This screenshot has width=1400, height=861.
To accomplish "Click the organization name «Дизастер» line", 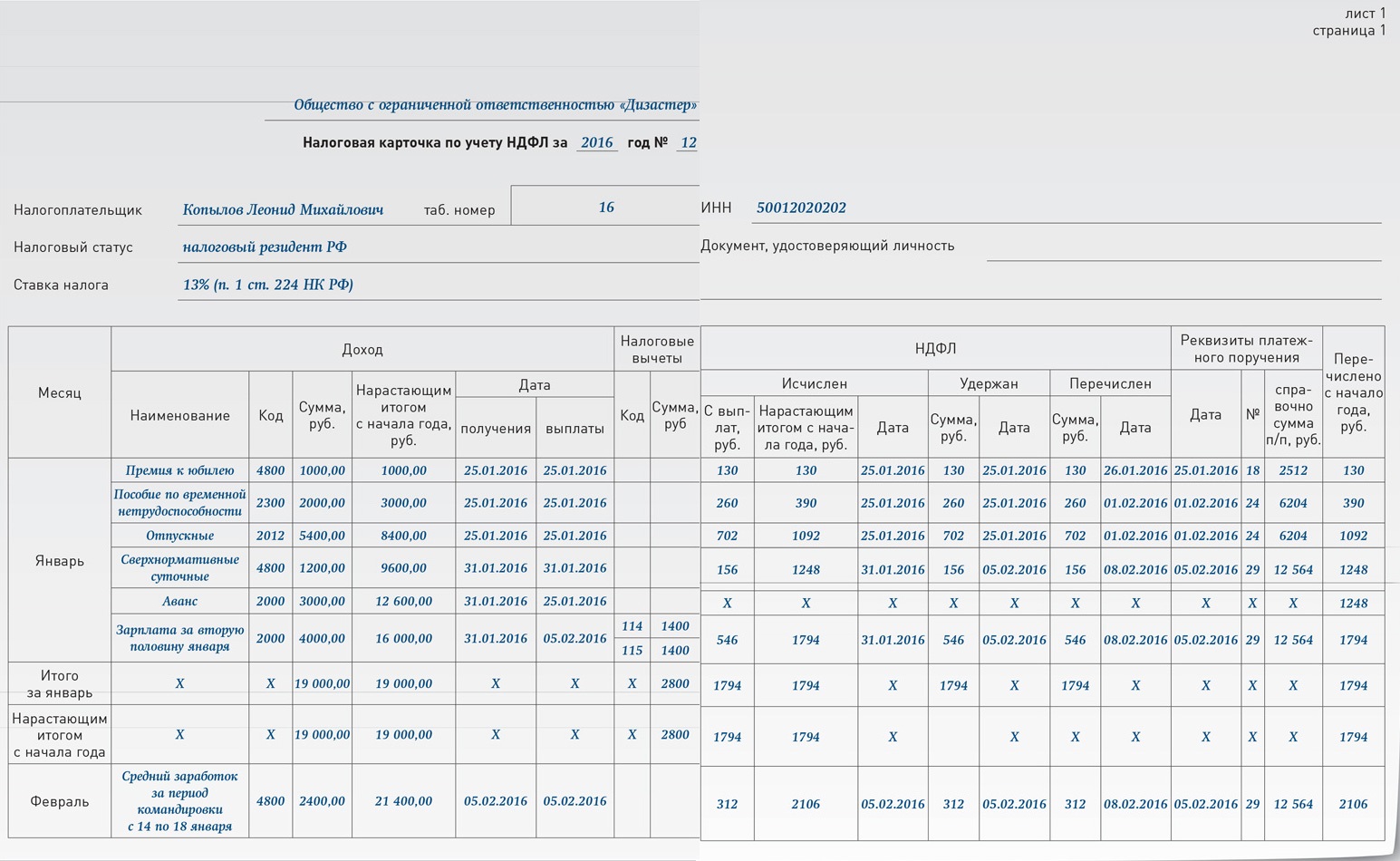I will (x=495, y=105).
